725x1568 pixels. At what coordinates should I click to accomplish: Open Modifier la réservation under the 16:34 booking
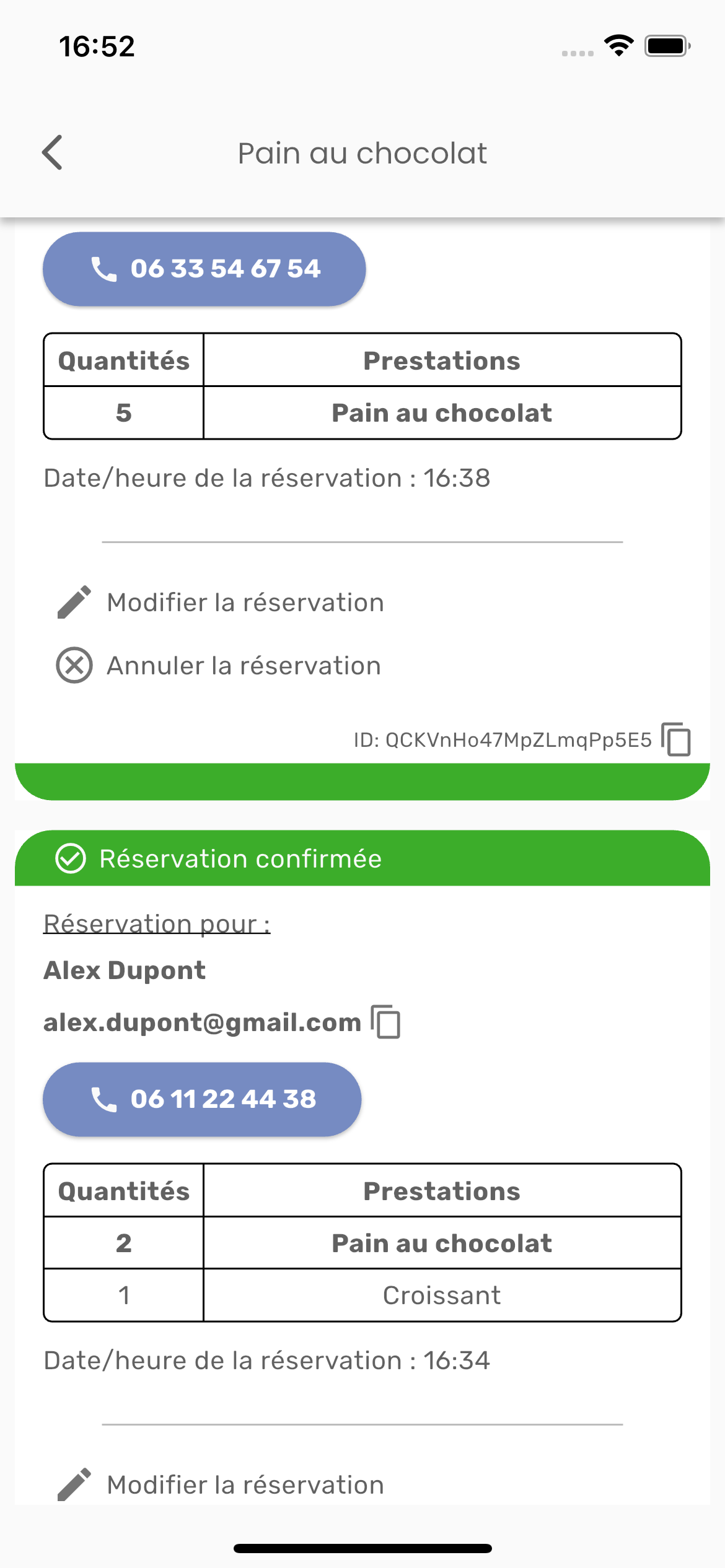point(245,1485)
